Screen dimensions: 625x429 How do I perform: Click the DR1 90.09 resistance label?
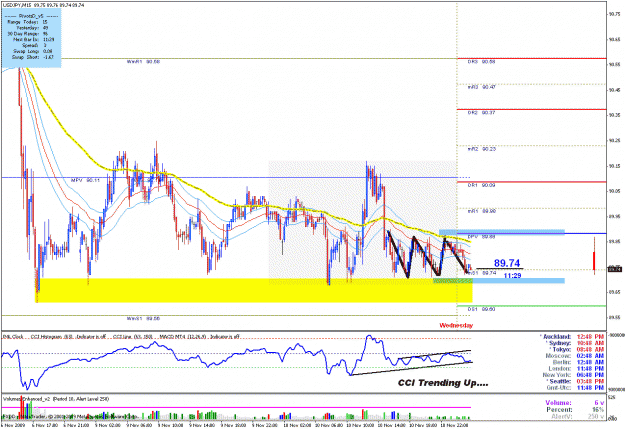pos(482,185)
